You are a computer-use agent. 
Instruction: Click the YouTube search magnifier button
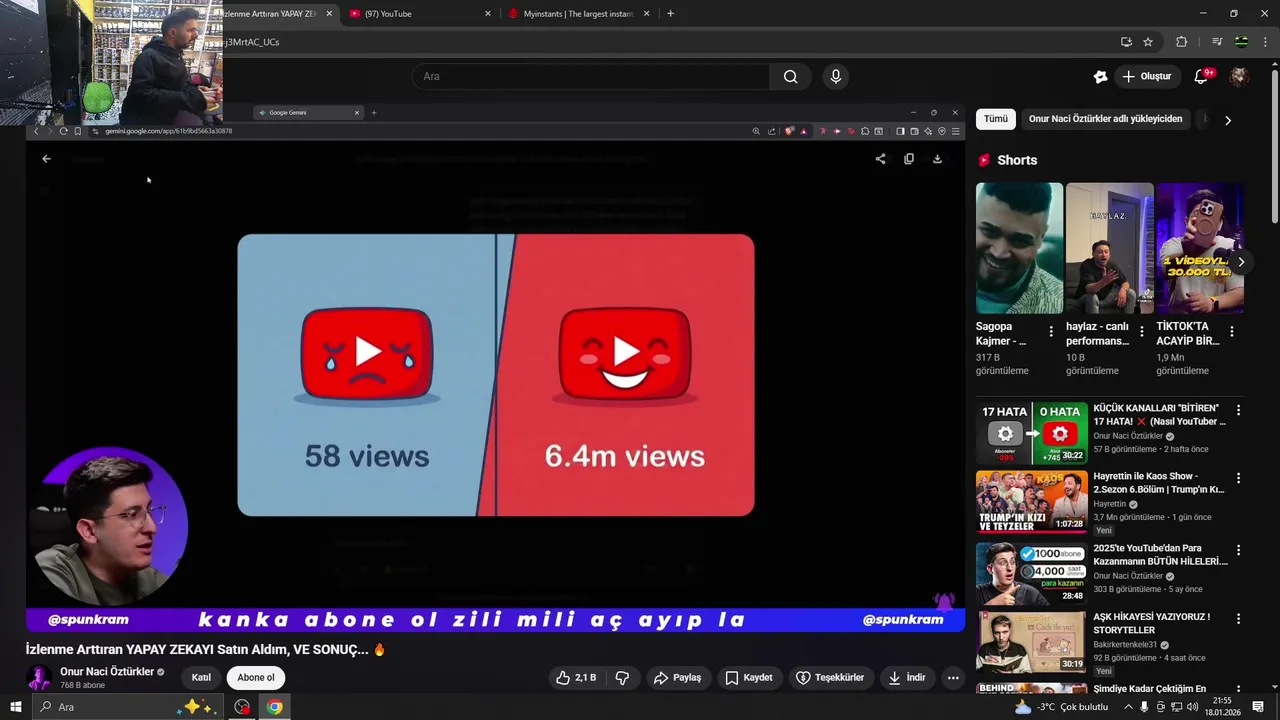pyautogui.click(x=790, y=76)
